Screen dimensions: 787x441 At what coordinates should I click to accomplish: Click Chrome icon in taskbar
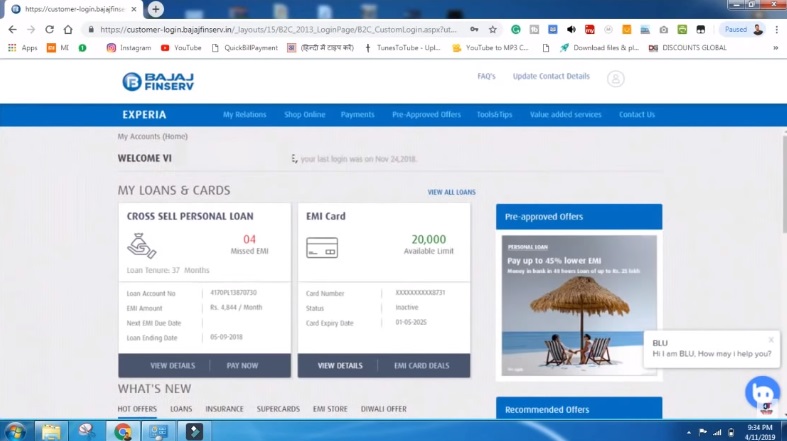coord(122,431)
